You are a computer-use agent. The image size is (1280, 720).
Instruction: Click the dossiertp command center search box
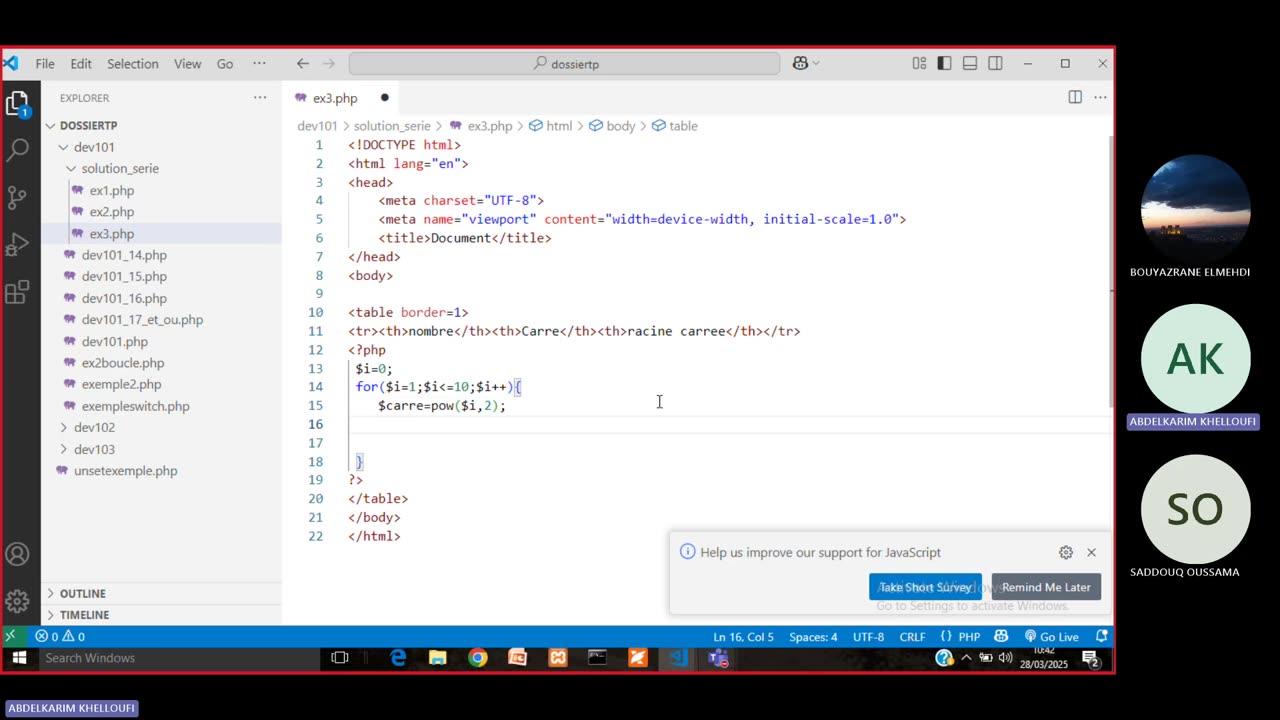point(564,63)
